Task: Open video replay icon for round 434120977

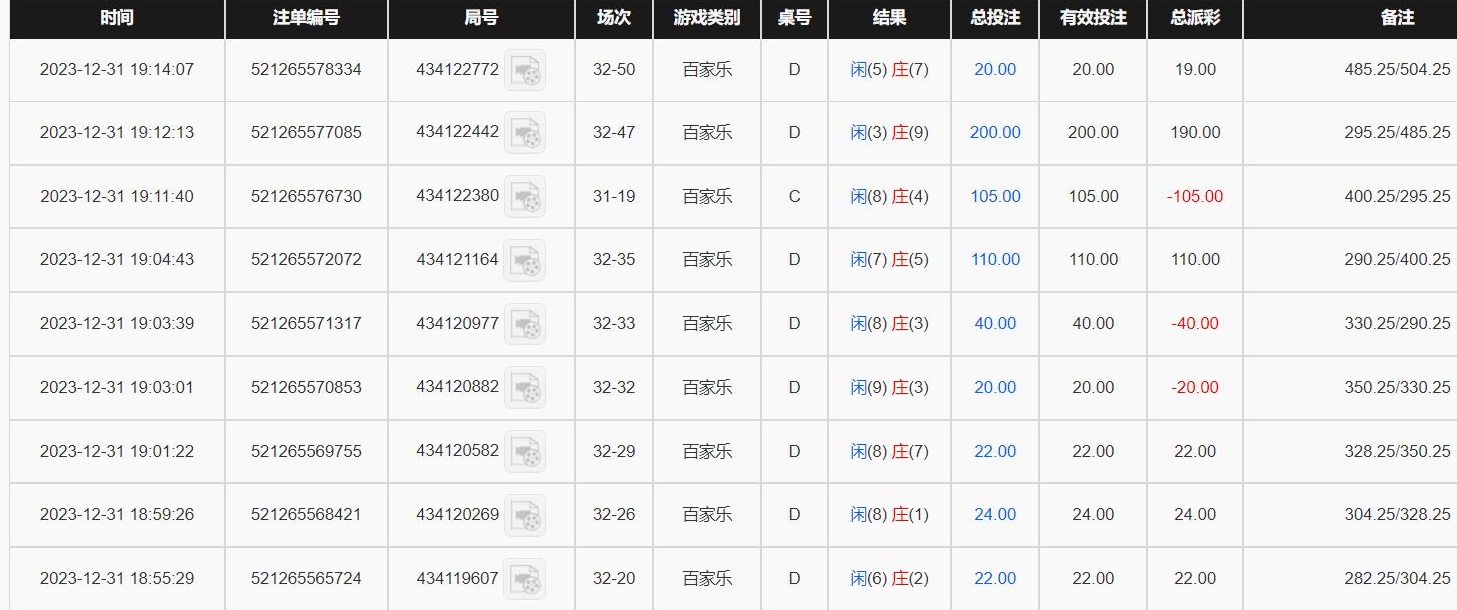Action: 525,324
